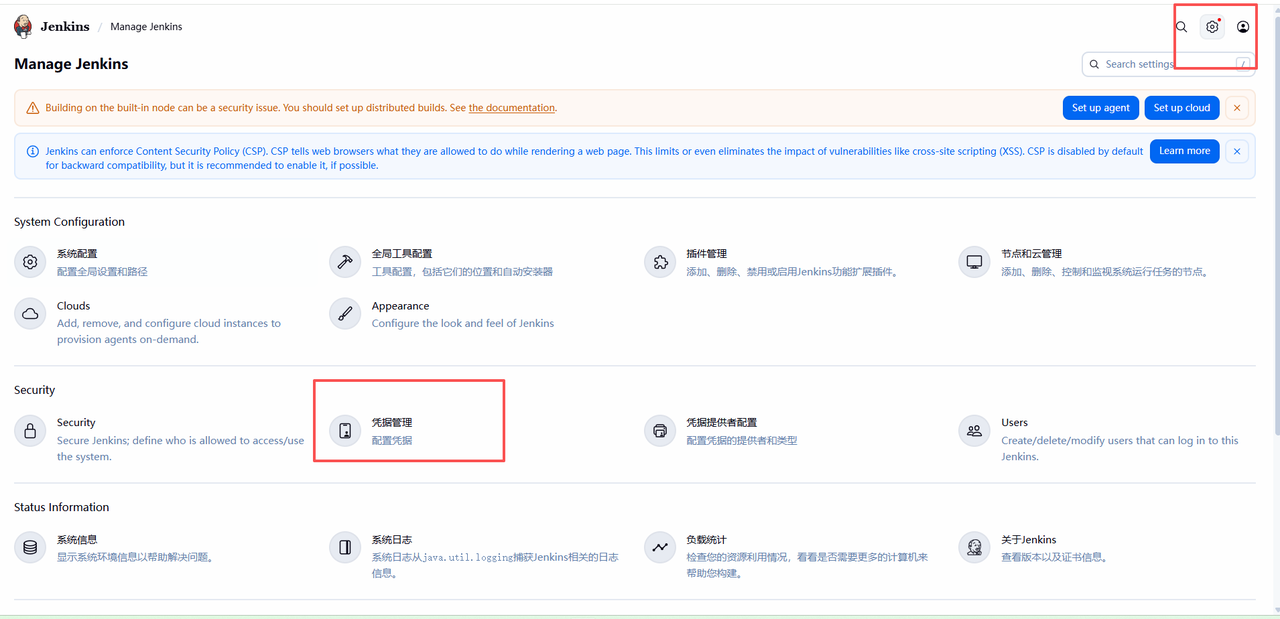The height and width of the screenshot is (619, 1280).
Task: Open Manage Jenkins gear icon in header
Action: 1212,27
